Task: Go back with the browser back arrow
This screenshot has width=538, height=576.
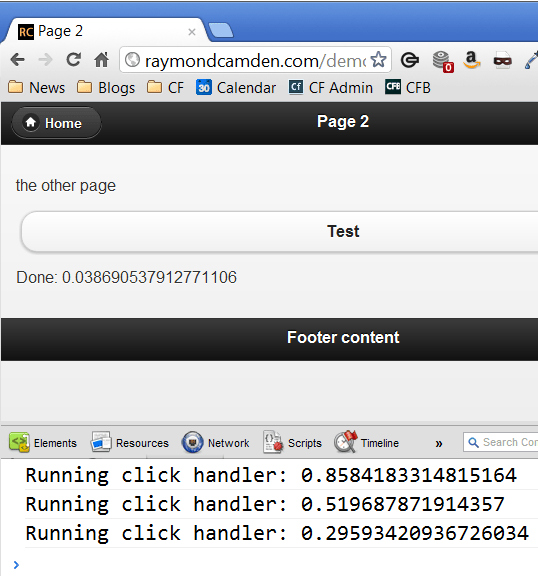Action: (18, 60)
